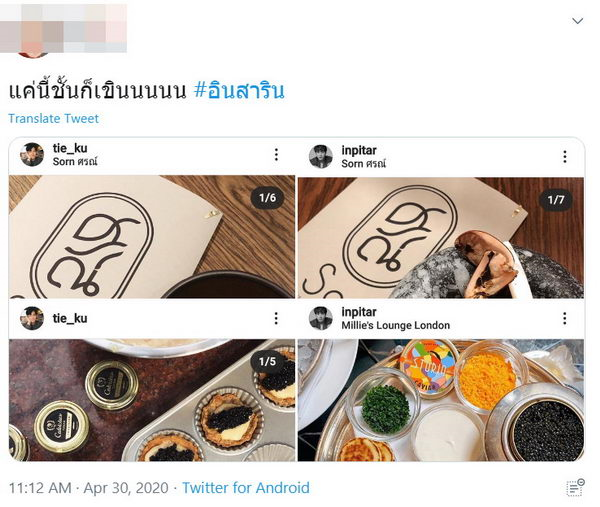The width and height of the screenshot is (600, 507).
Task: Click the 11:12 AM Apr 30, 2020 timestamp
Action: click(88, 488)
